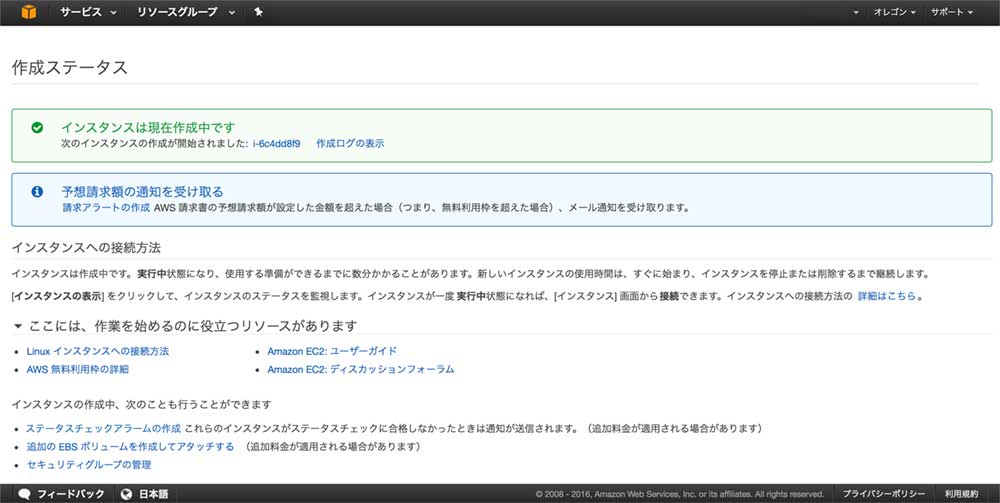1000x503 pixels.
Task: Collapse the helpful resources section triangle
Action: click(x=17, y=327)
